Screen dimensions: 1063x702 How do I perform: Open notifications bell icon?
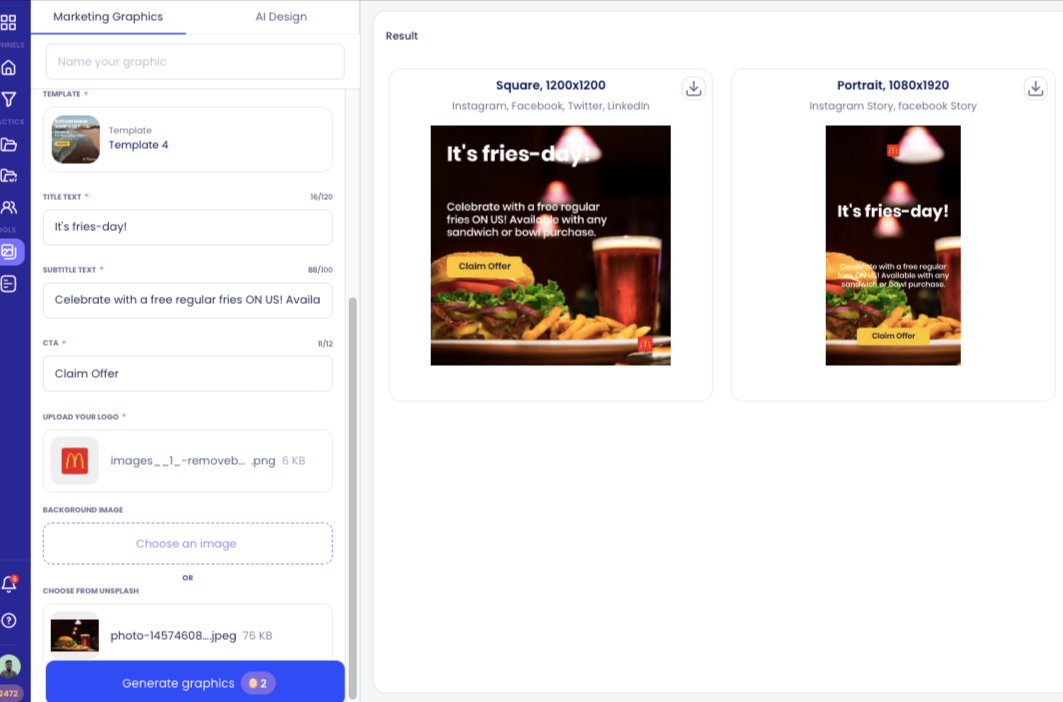point(9,584)
